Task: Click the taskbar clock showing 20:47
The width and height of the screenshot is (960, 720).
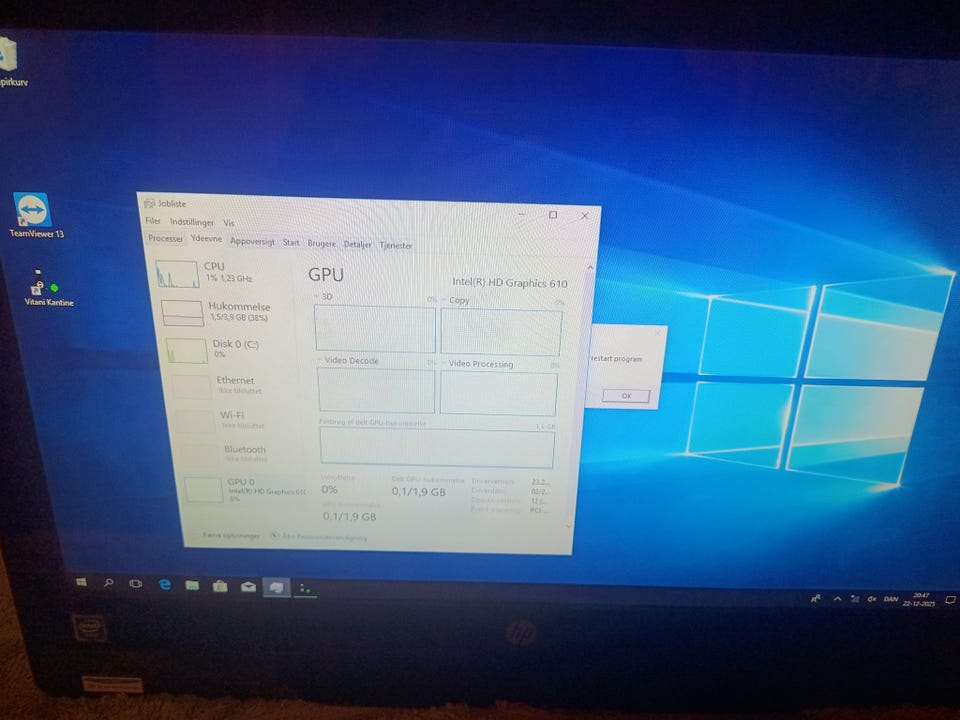Action: 920,599
